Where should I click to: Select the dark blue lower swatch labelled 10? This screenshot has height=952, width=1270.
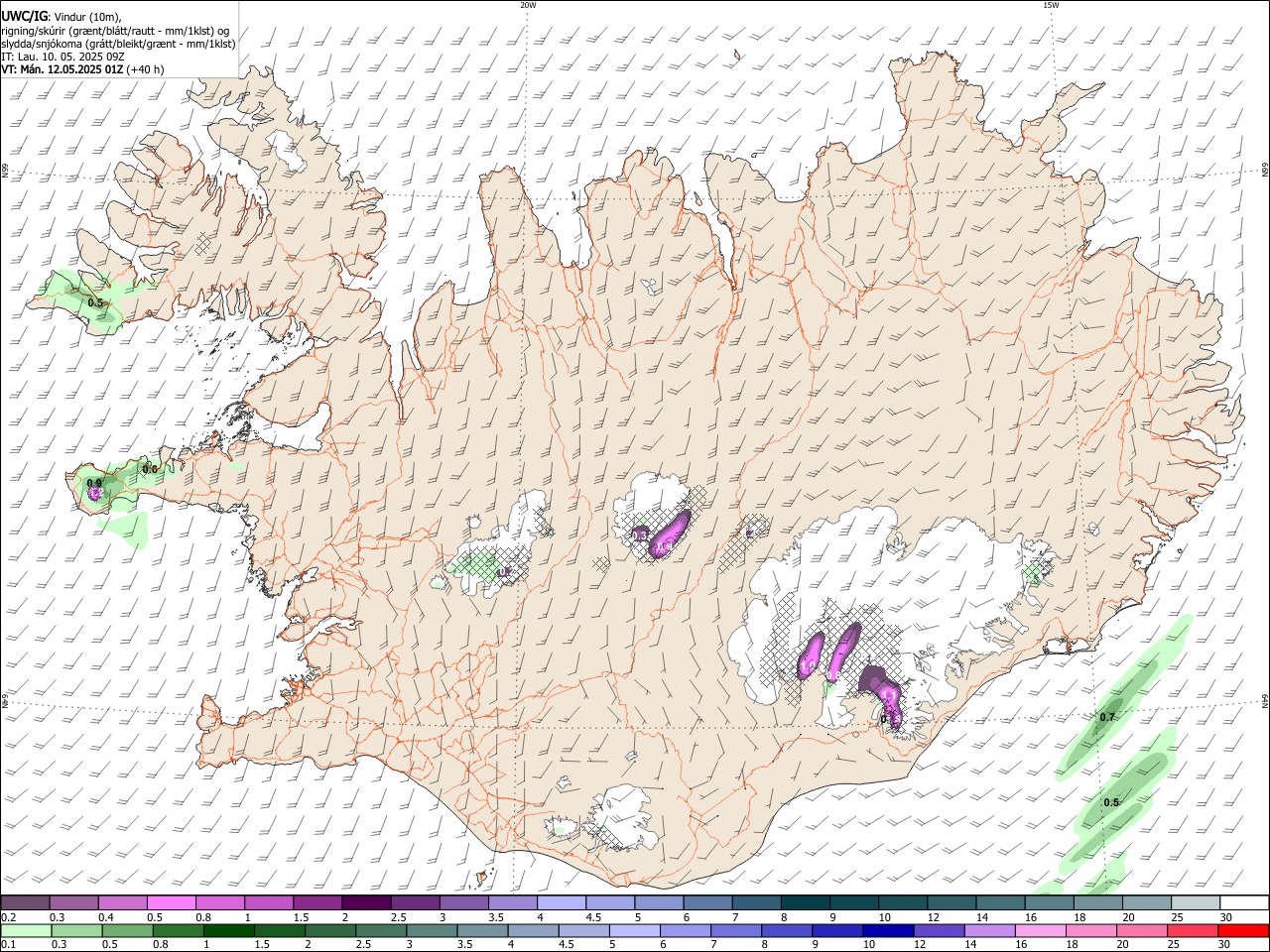888,930
